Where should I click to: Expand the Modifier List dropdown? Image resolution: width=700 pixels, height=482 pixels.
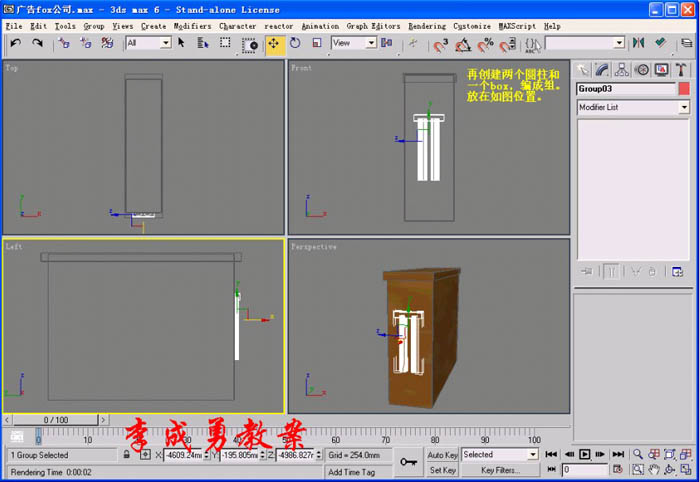point(684,107)
